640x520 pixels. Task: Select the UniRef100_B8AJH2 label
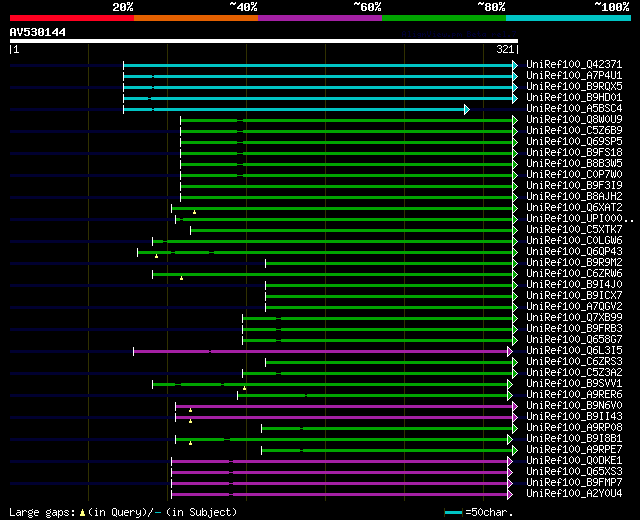pos(574,197)
